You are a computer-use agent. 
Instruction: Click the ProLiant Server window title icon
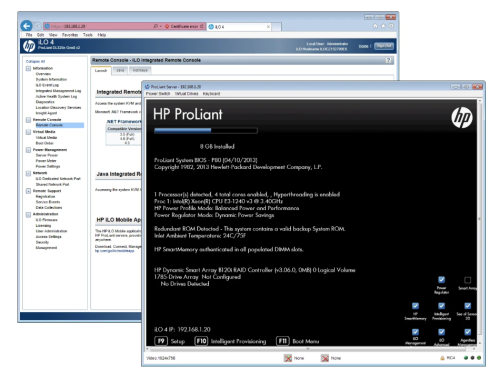coord(147,87)
